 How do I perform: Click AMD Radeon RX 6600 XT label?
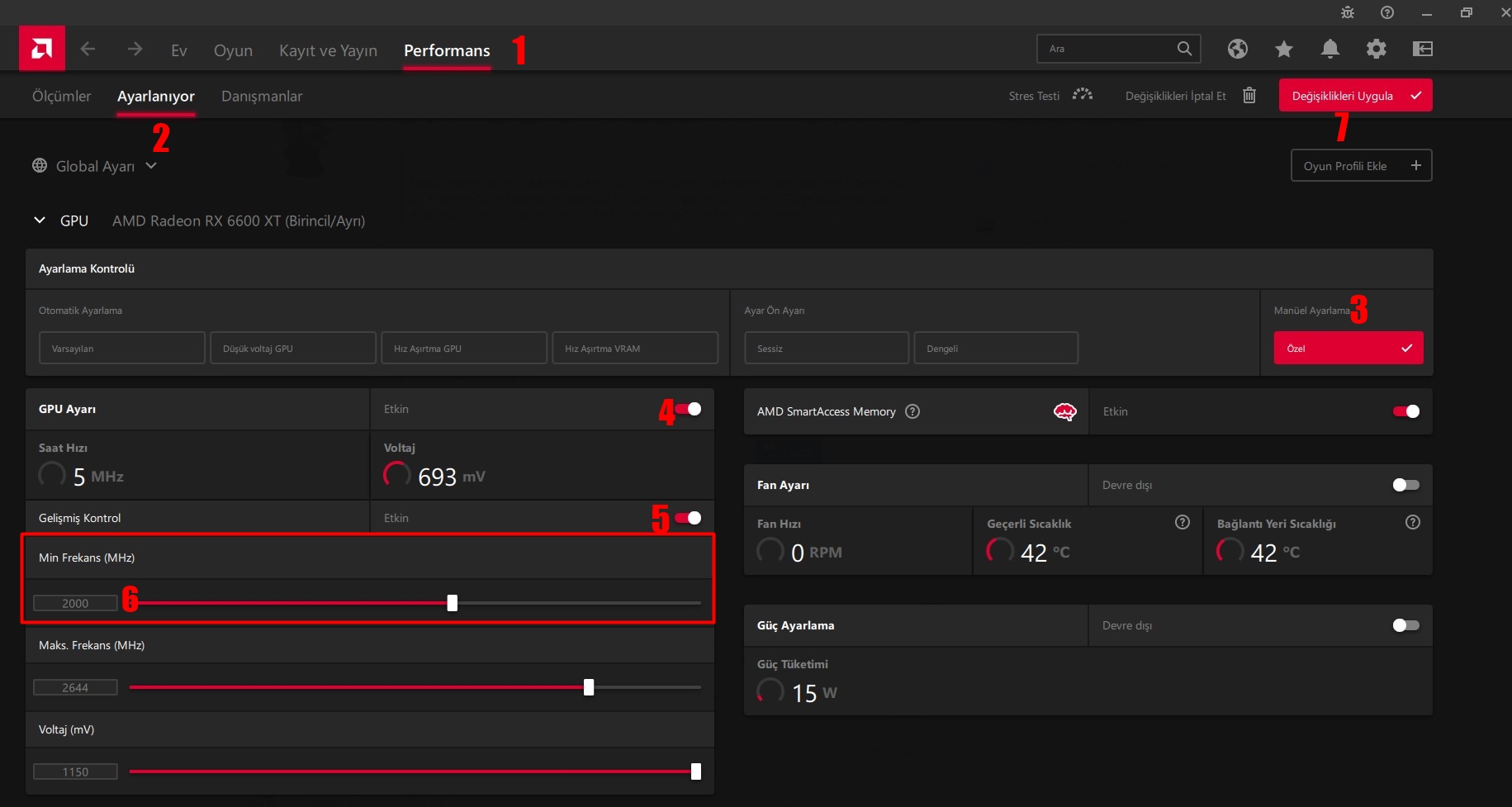239,221
